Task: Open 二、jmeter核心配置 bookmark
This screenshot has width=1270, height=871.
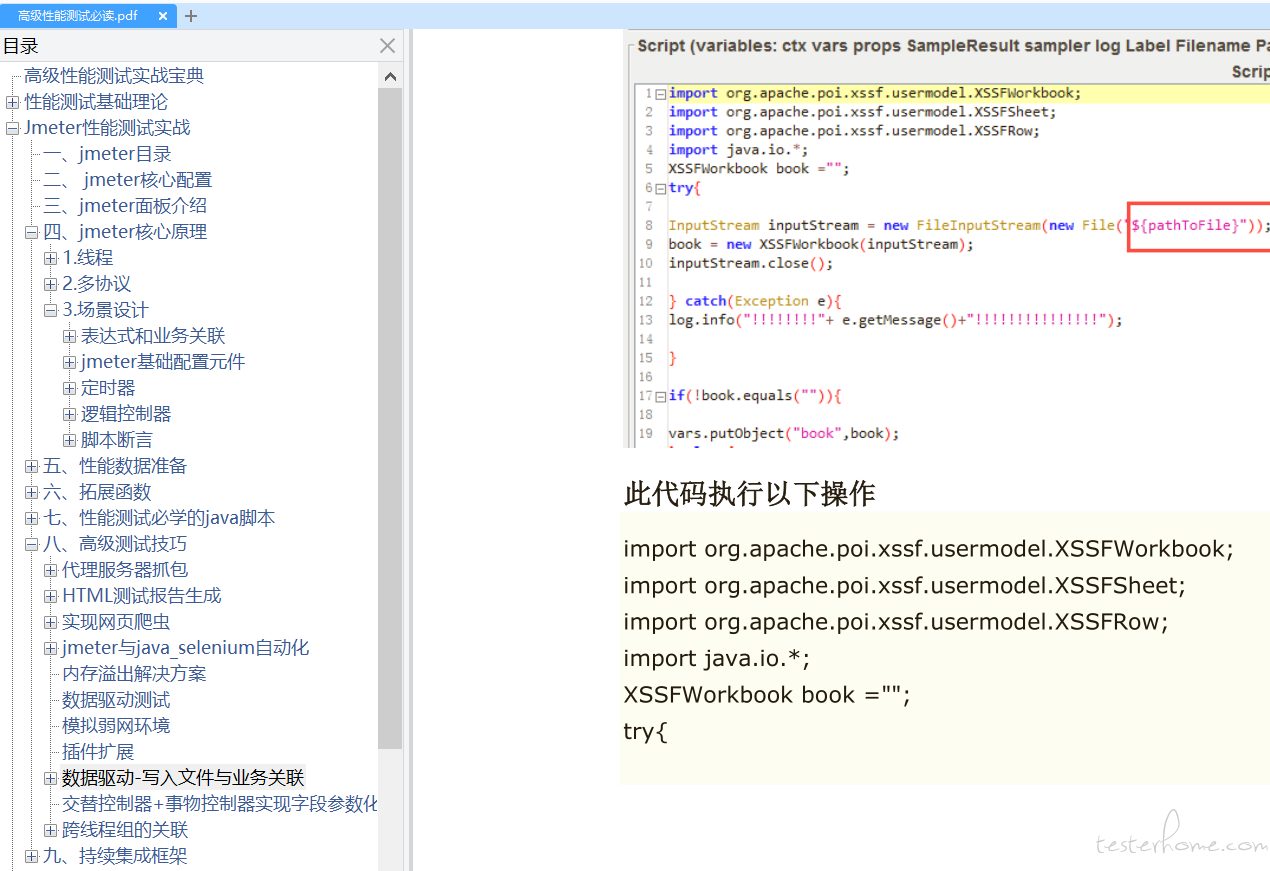Action: (127, 180)
